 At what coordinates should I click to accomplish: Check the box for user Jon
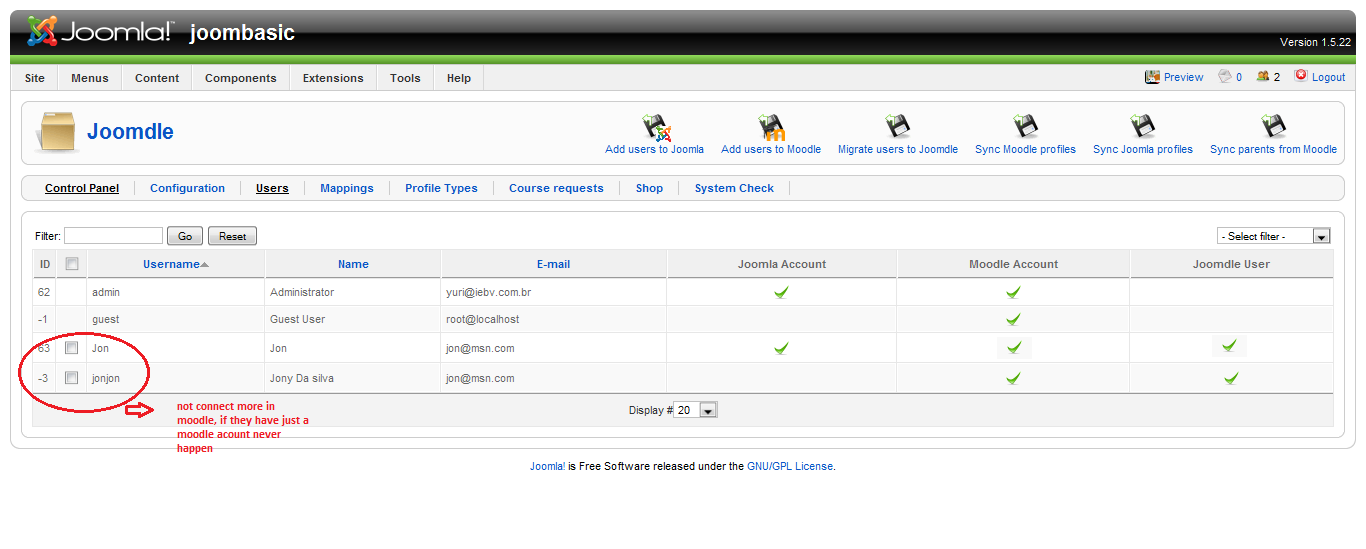tap(71, 348)
